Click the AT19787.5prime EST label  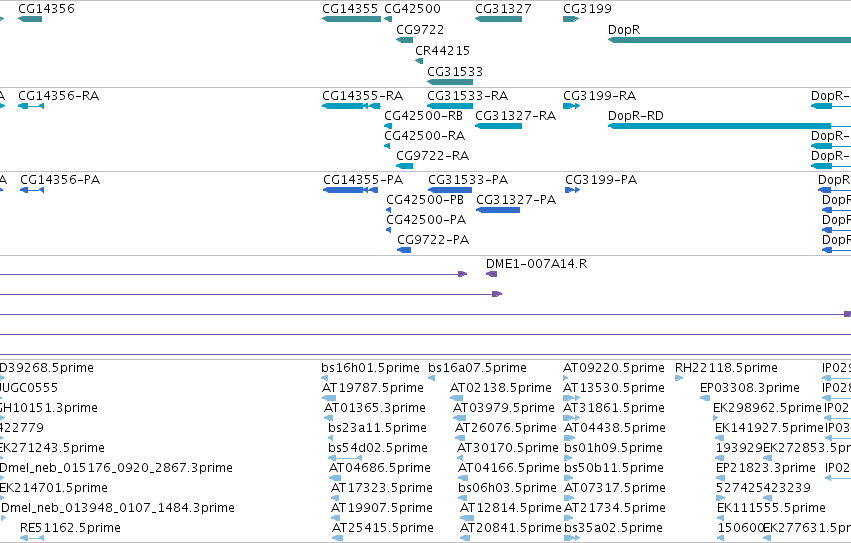tap(373, 388)
